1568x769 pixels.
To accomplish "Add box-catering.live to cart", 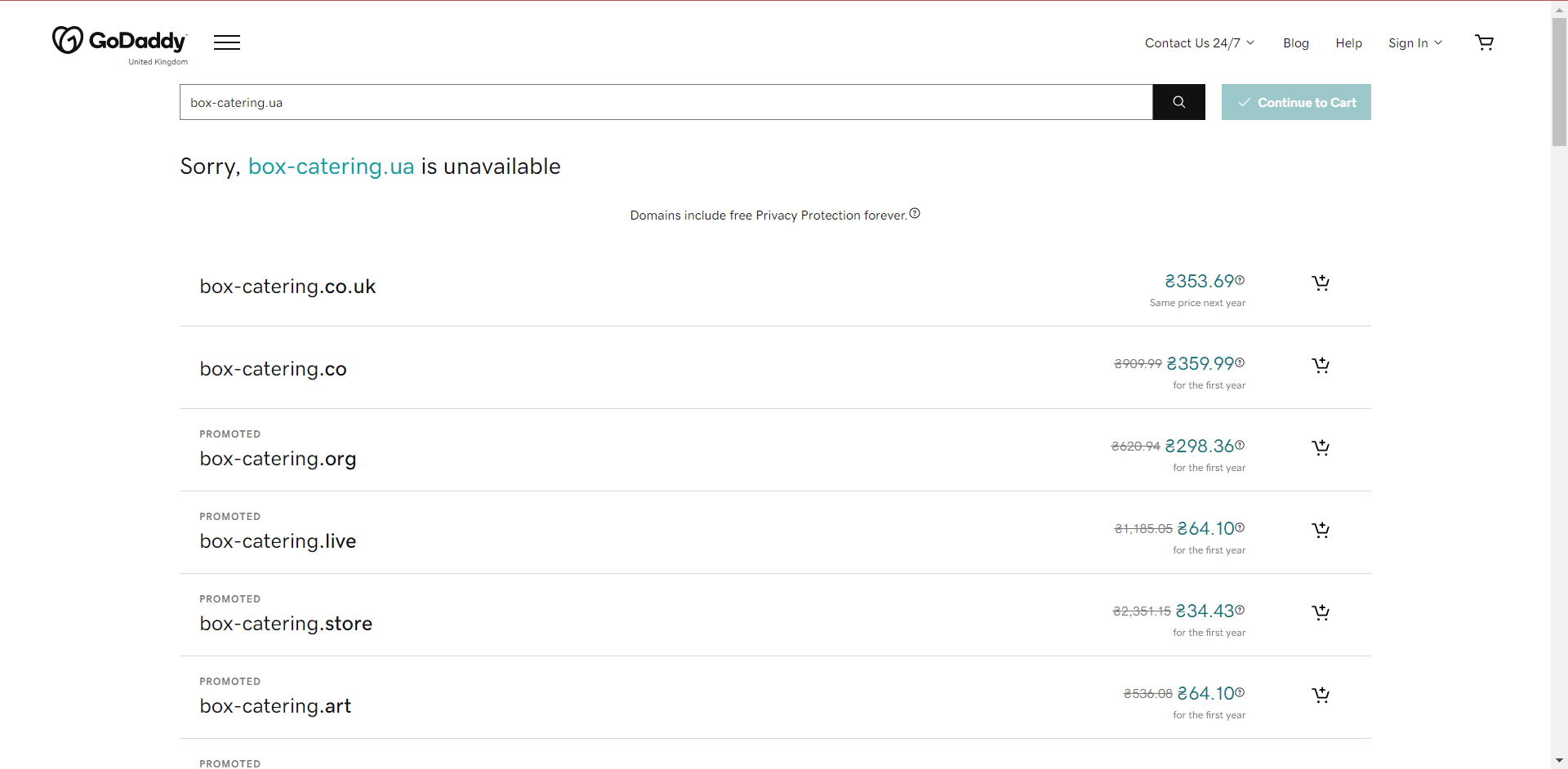I will tap(1321, 530).
